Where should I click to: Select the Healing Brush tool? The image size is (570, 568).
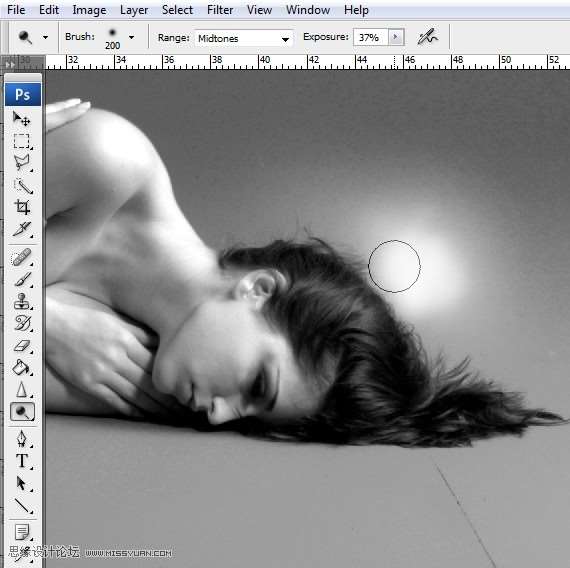[x=22, y=257]
